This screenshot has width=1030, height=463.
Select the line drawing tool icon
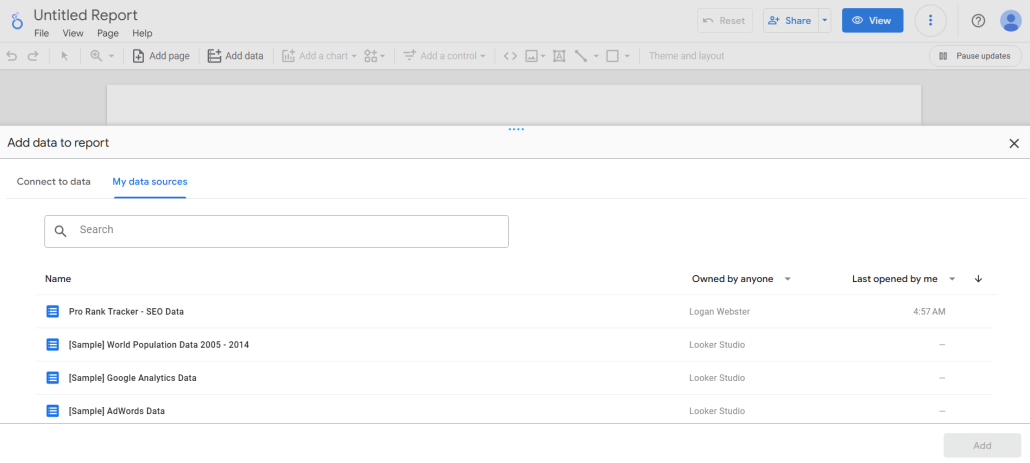tap(581, 56)
